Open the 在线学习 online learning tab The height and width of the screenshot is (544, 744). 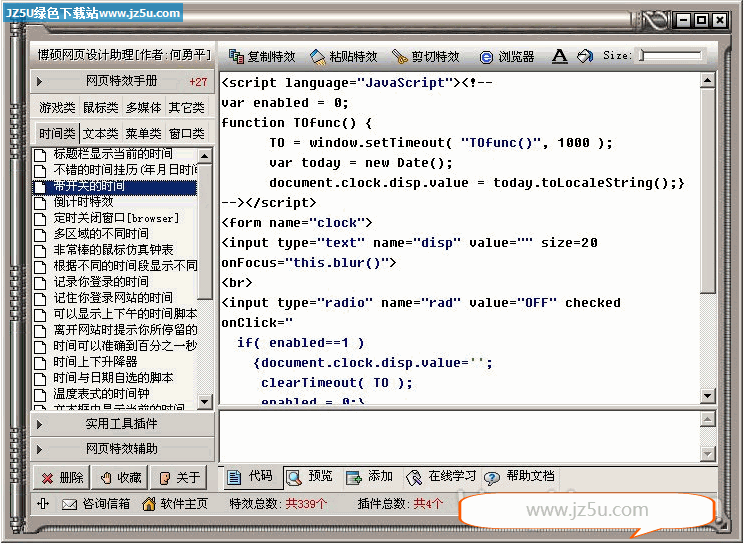tap(441, 477)
